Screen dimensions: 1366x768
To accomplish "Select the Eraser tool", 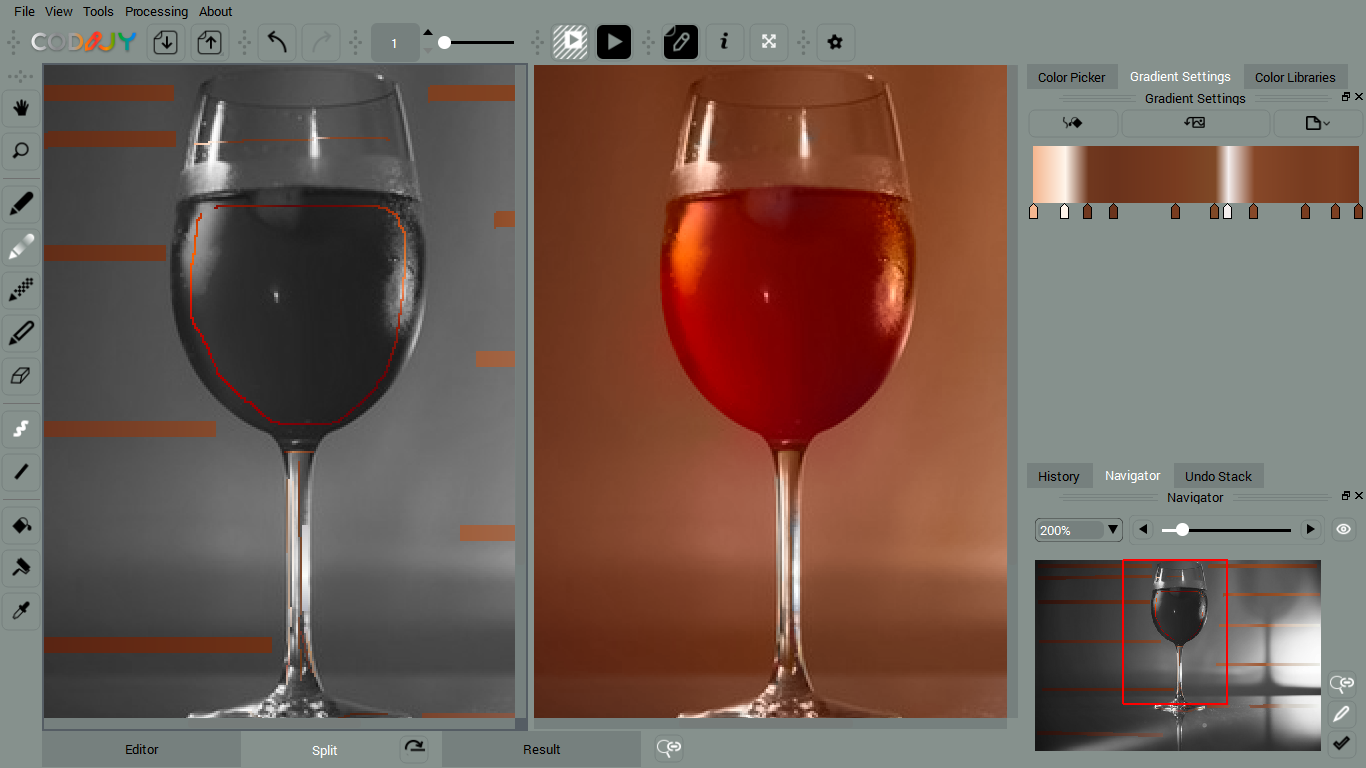I will pyautogui.click(x=21, y=377).
